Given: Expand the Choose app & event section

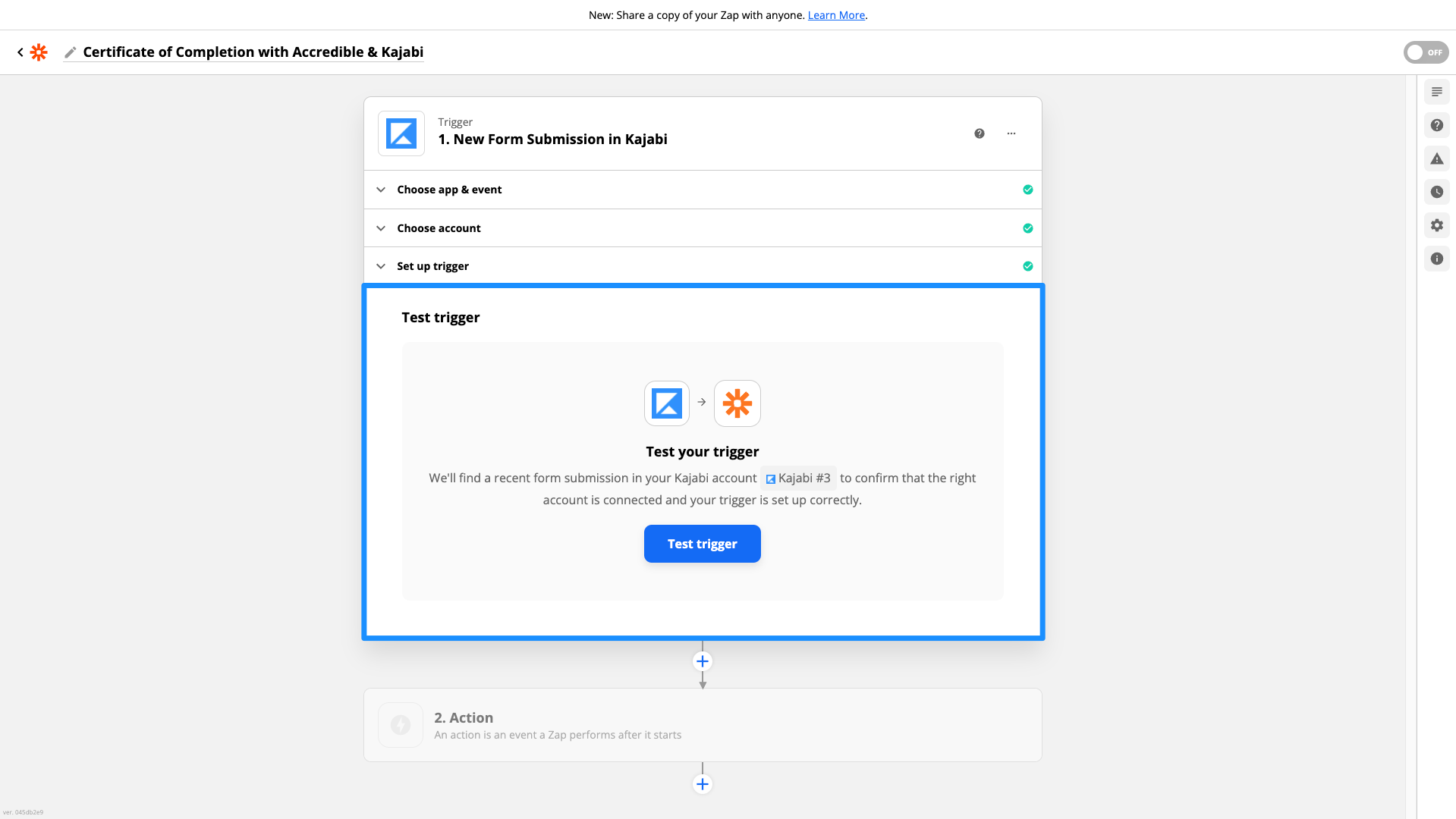Looking at the screenshot, I should coord(703,190).
